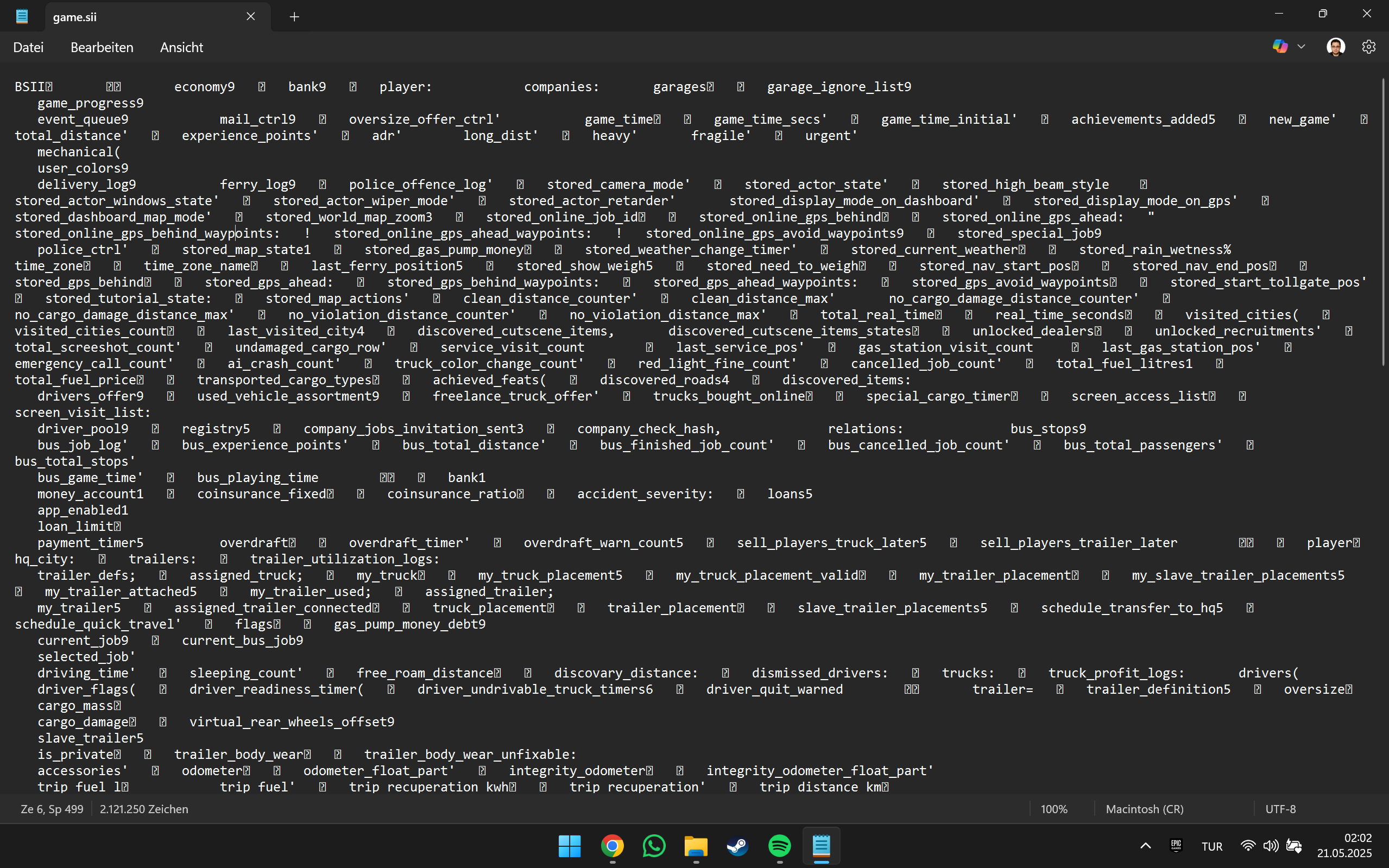Click the UTF-8 encoding indicator
Screen dimensions: 1389x868
[1280, 809]
